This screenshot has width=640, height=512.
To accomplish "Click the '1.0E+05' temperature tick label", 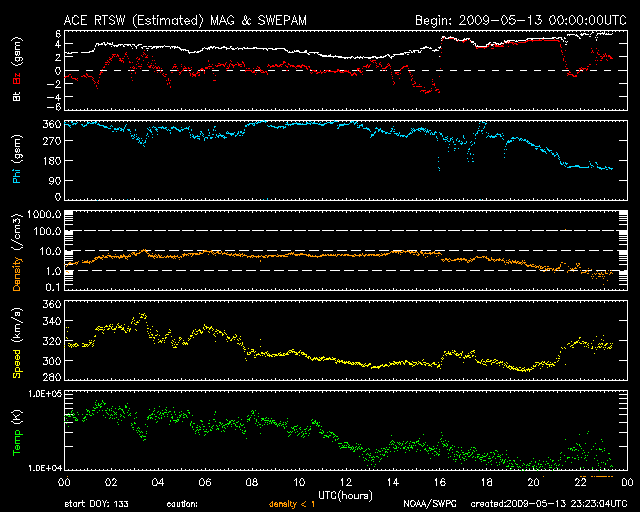I will point(44,394).
